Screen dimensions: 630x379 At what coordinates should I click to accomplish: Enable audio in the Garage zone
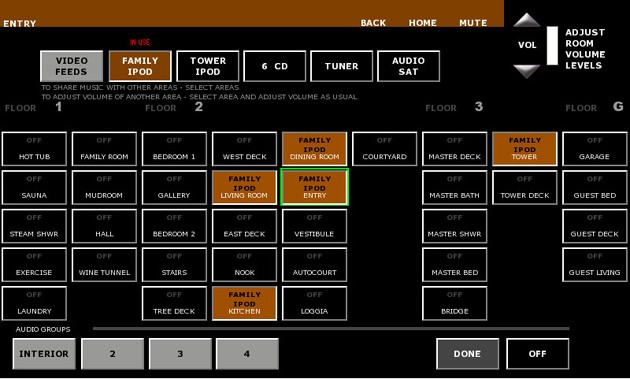[594, 149]
